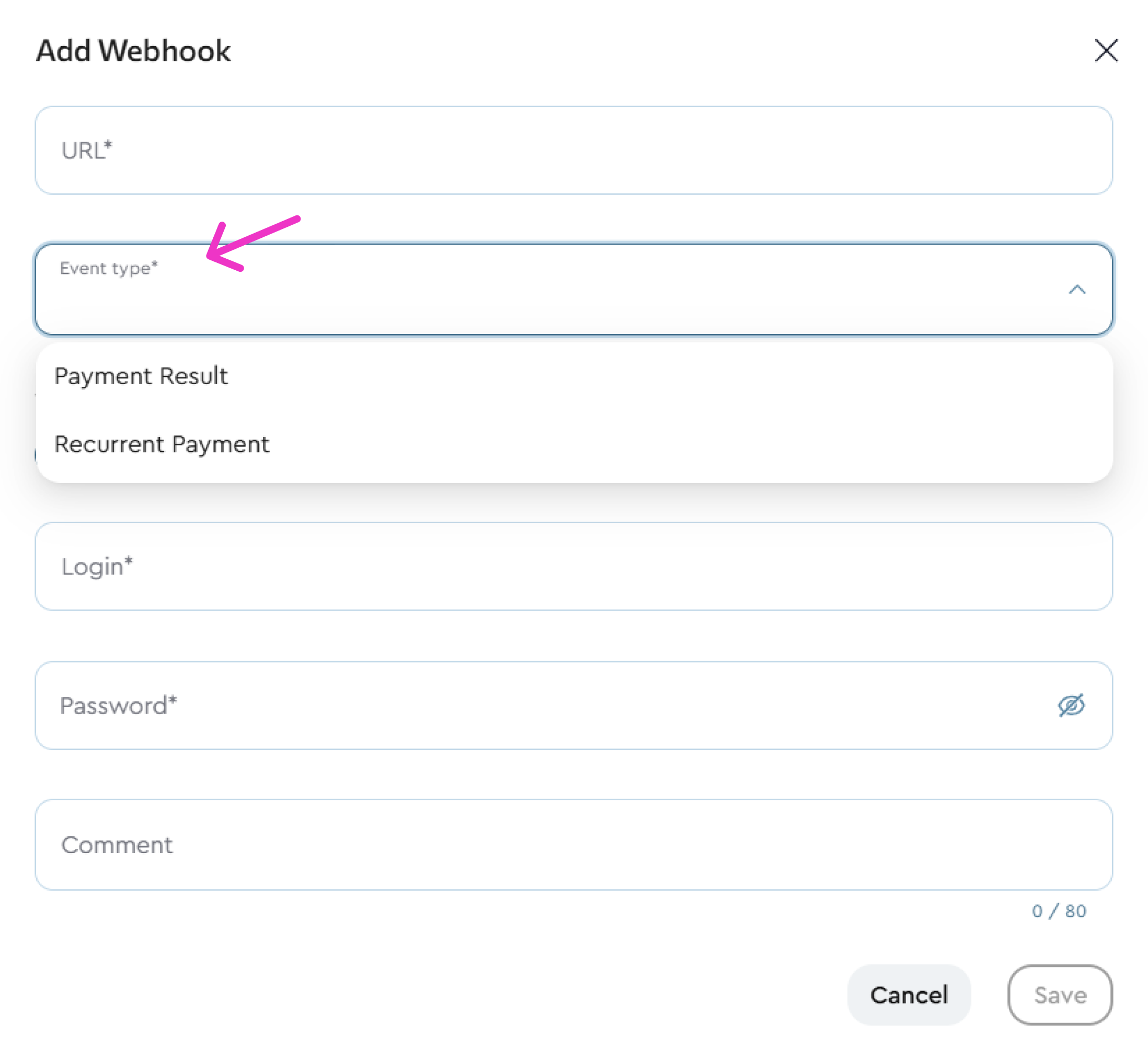The image size is (1148, 1059).
Task: Click into the Login field
Action: pos(573,566)
